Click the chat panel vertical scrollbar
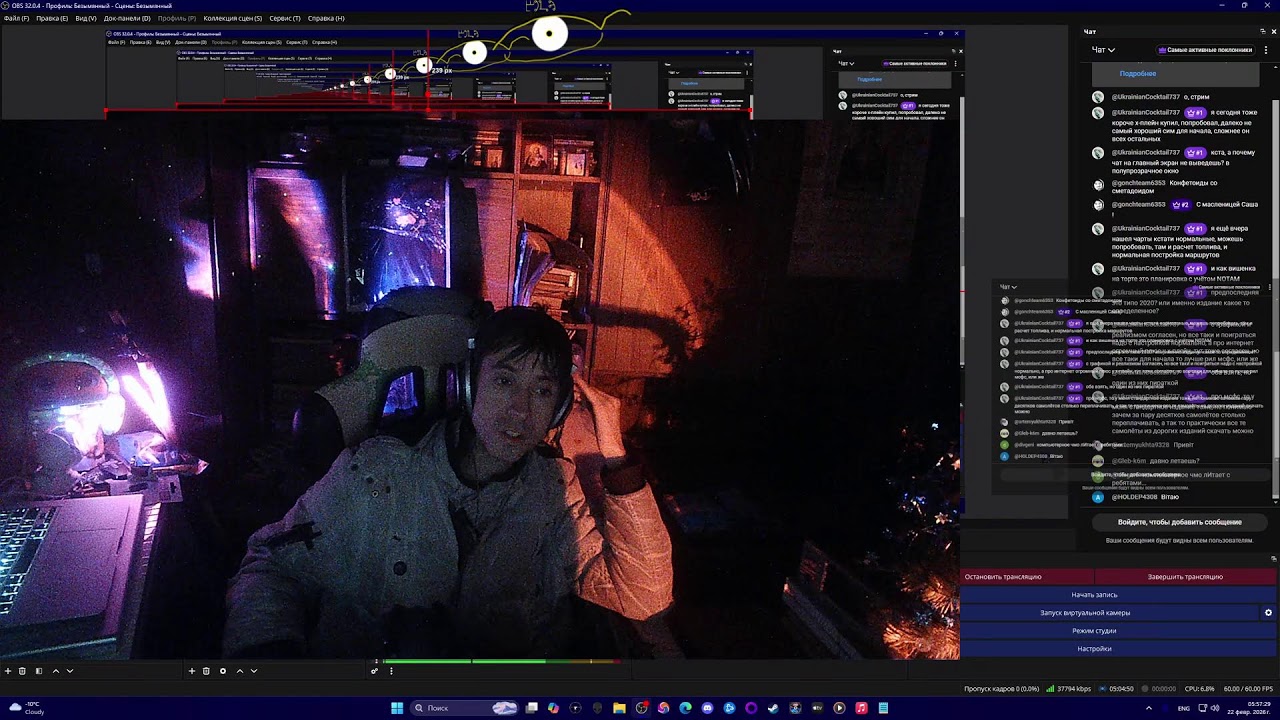The image size is (1280, 720). [x=1275, y=300]
